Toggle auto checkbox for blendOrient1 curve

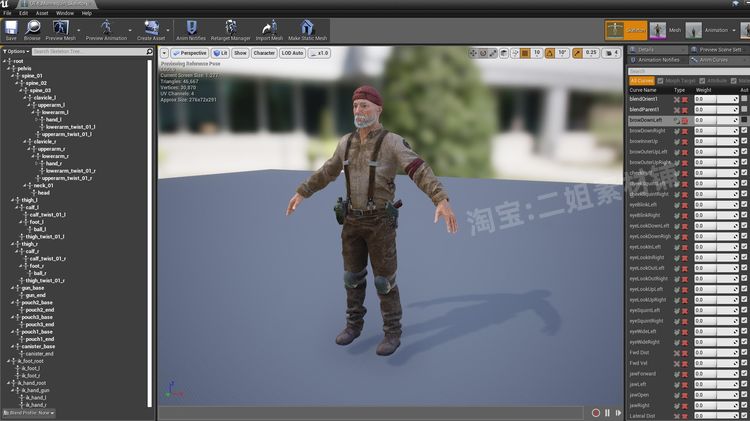click(744, 99)
